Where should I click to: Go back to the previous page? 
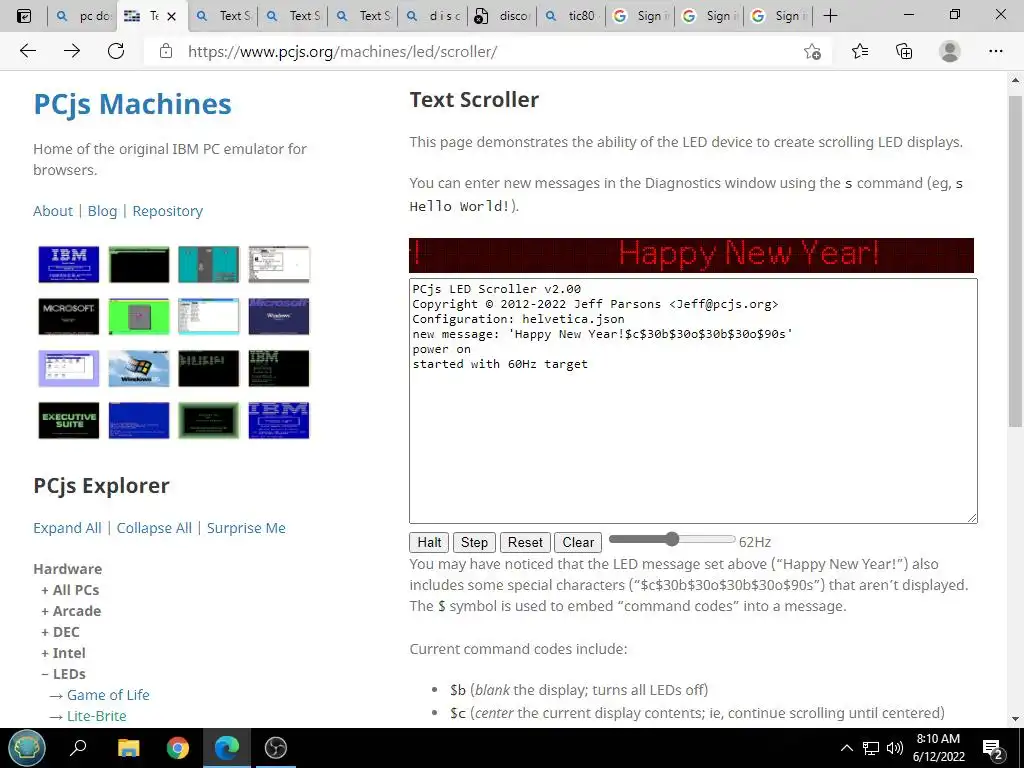(27, 51)
